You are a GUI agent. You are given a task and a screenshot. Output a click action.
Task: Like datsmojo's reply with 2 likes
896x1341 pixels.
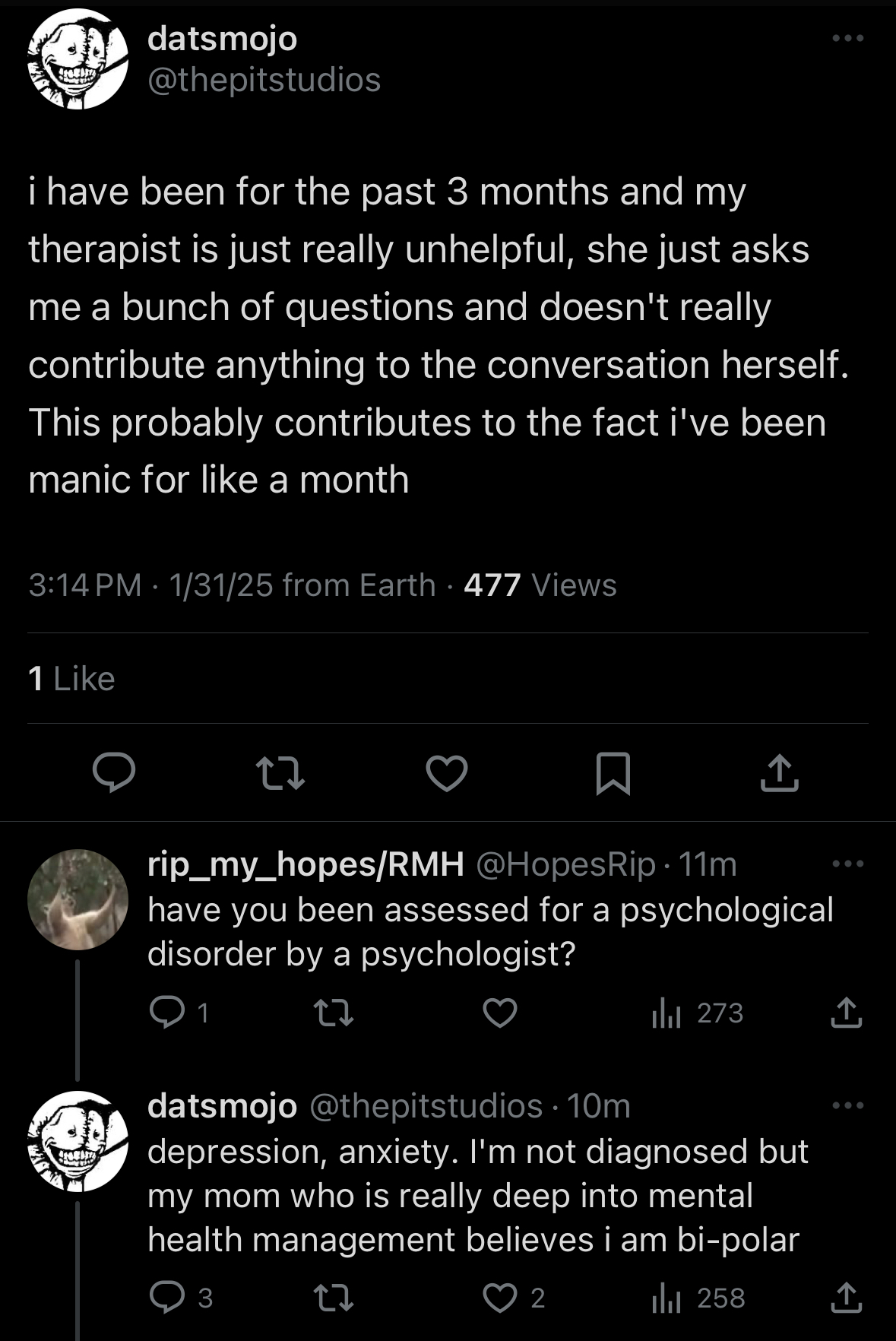(x=502, y=1298)
